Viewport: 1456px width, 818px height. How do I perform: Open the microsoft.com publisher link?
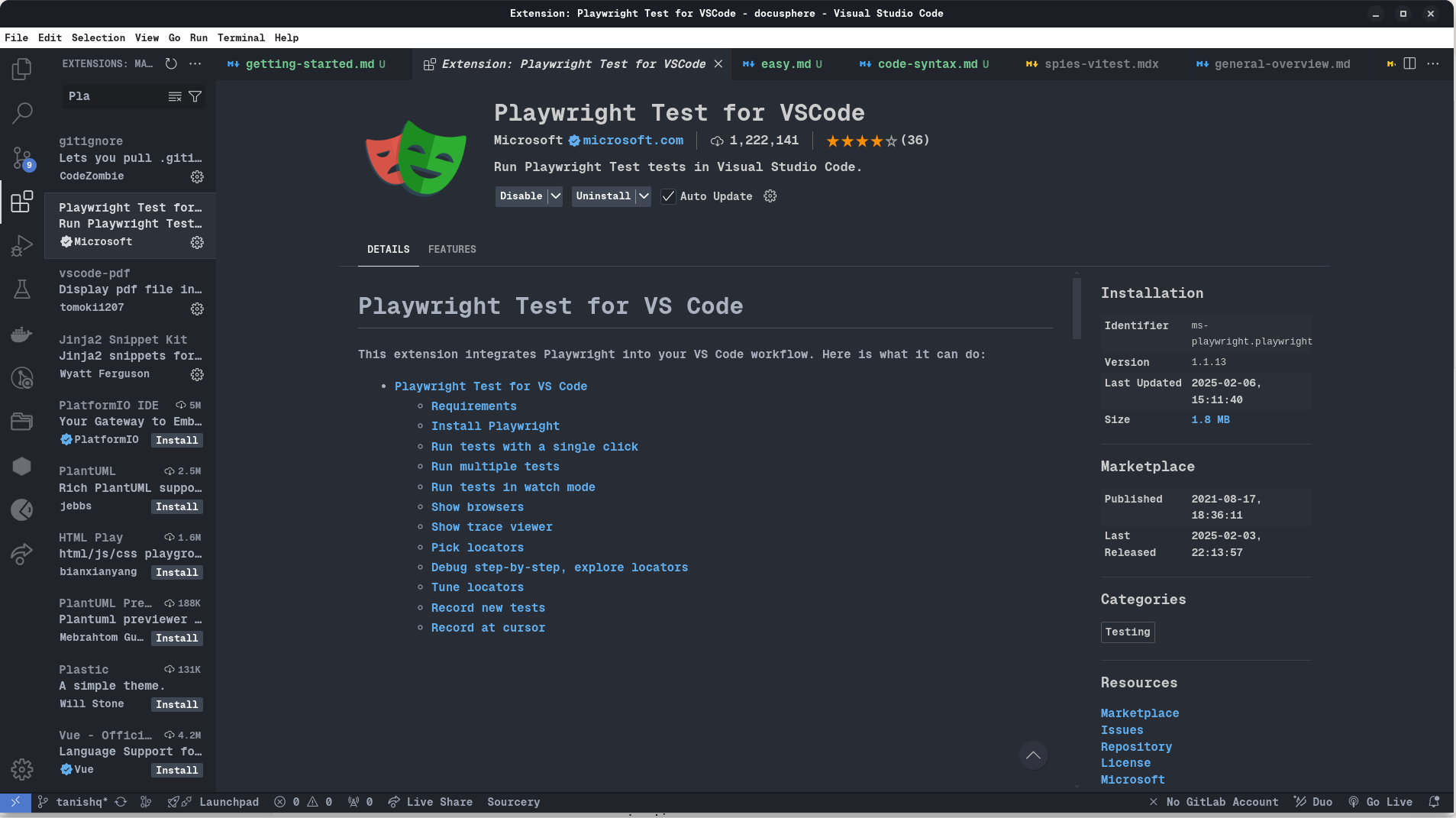click(633, 141)
